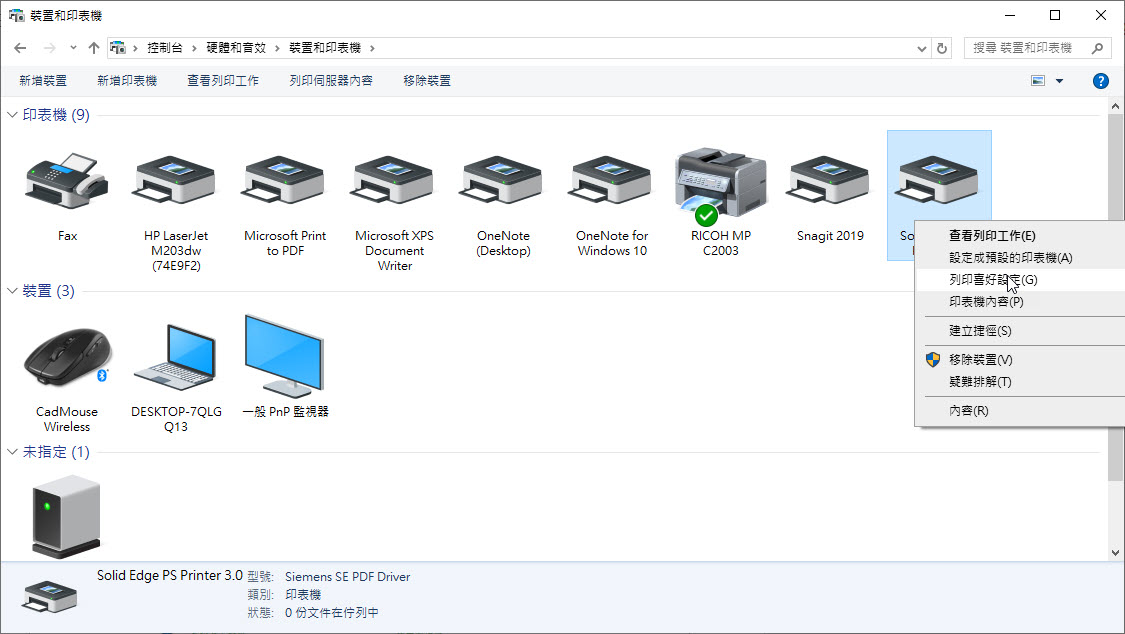Collapse the 裝置 (3) group
This screenshot has height=634, width=1125.
12,290
